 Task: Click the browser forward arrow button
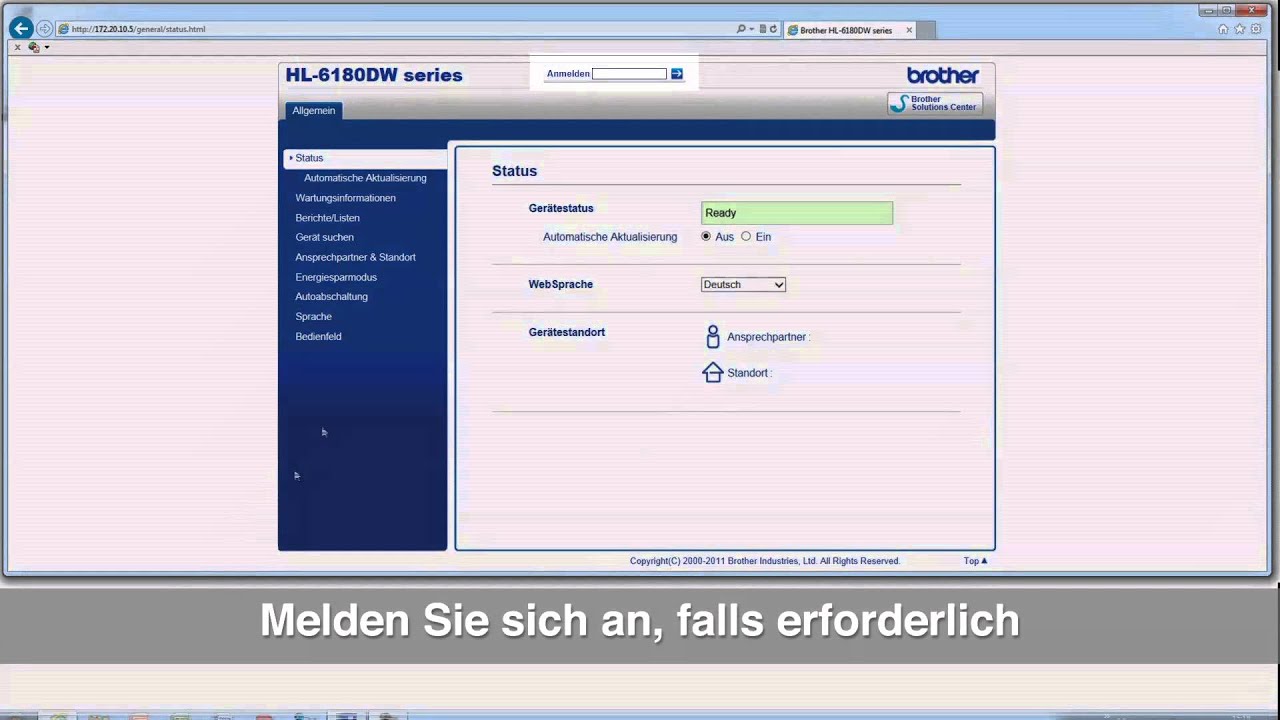click(x=44, y=29)
